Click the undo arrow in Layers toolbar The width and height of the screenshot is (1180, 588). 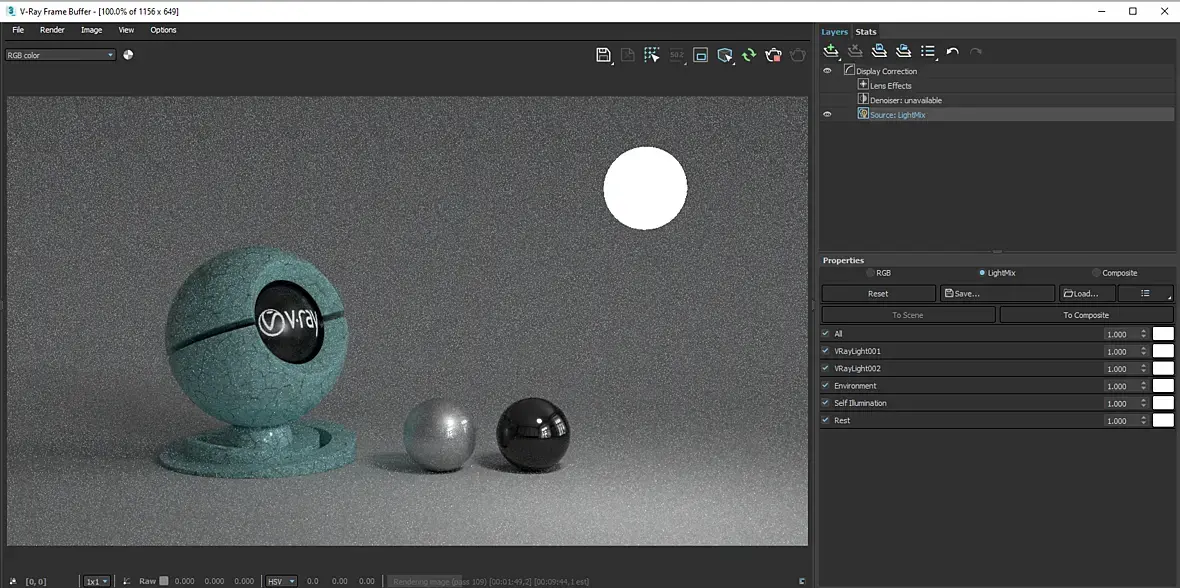click(x=952, y=51)
